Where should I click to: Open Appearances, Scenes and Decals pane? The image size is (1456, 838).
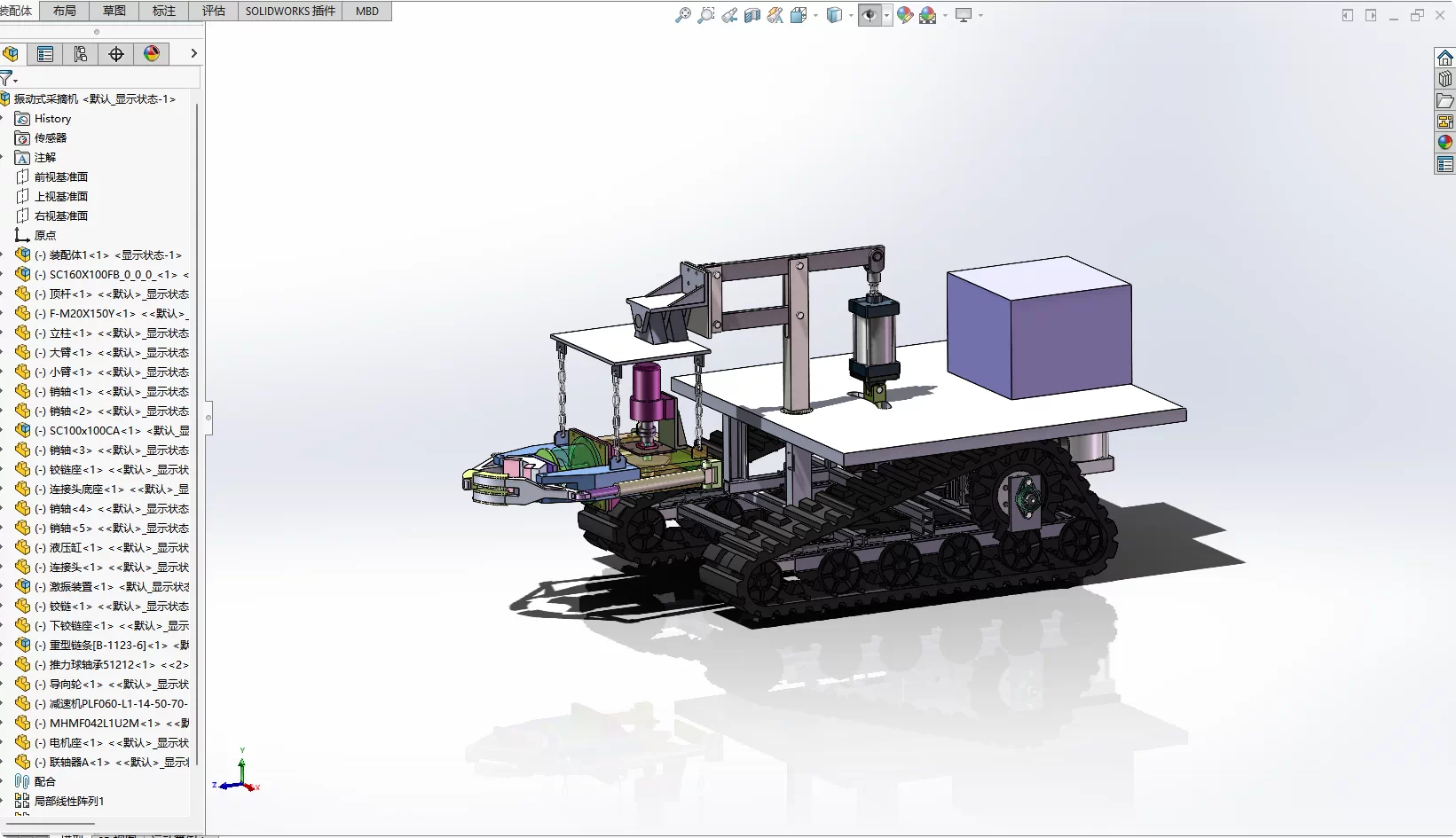click(1444, 143)
